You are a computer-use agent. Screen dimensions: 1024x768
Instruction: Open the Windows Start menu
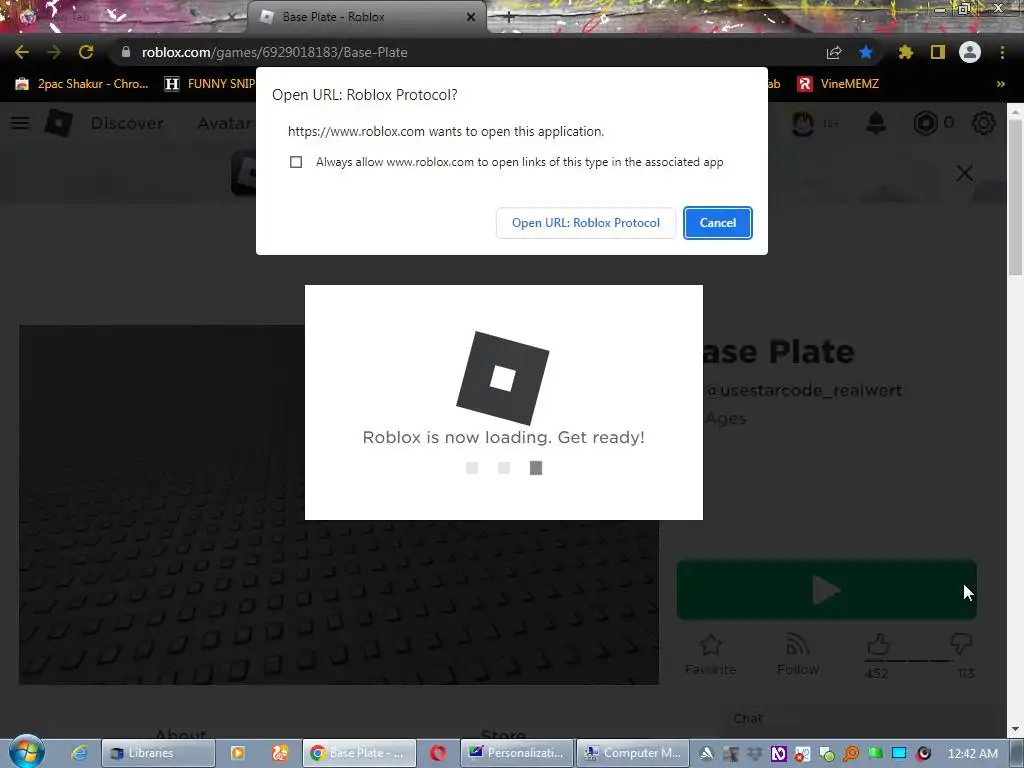[27, 753]
